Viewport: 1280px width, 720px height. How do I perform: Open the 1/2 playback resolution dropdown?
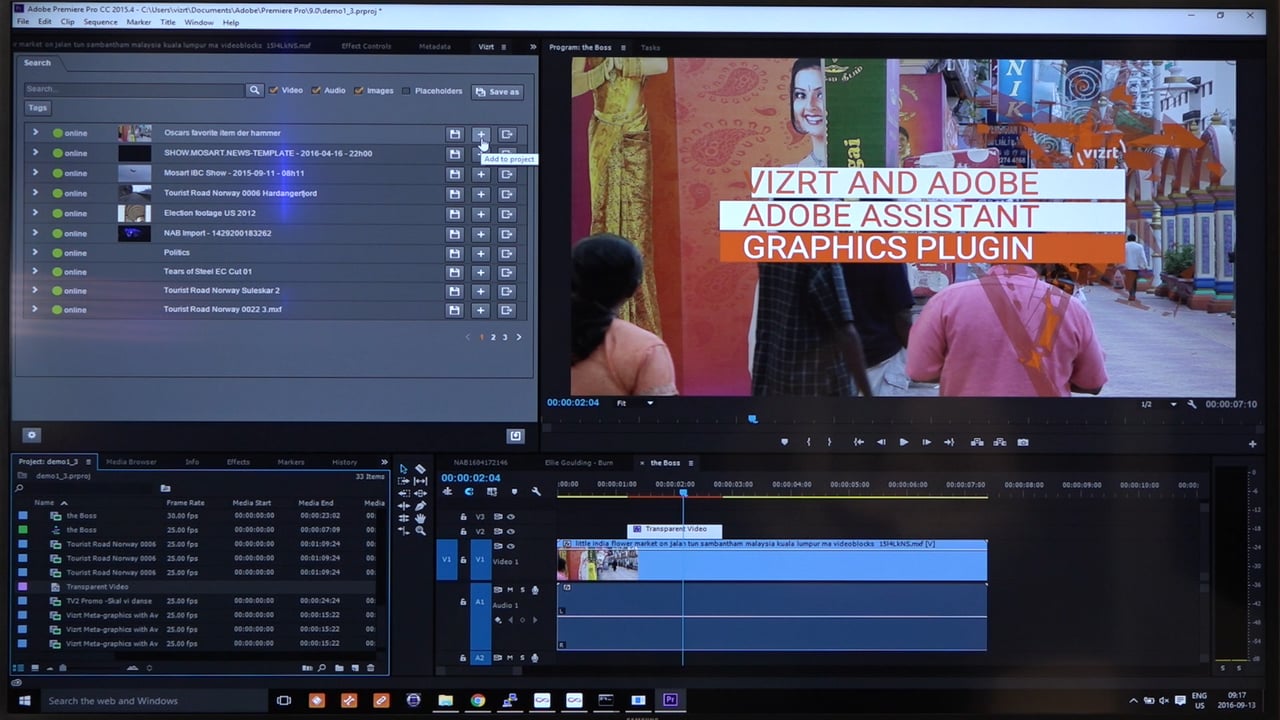tap(1174, 404)
